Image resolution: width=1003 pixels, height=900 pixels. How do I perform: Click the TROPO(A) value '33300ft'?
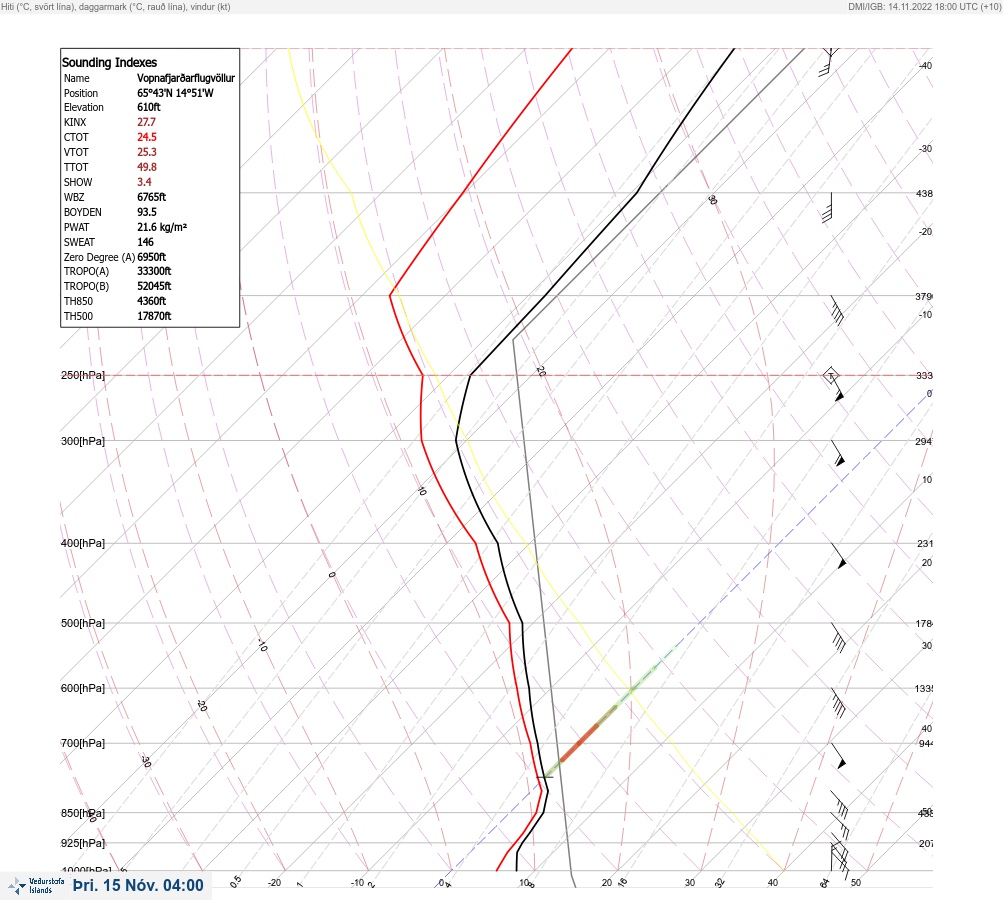click(154, 271)
